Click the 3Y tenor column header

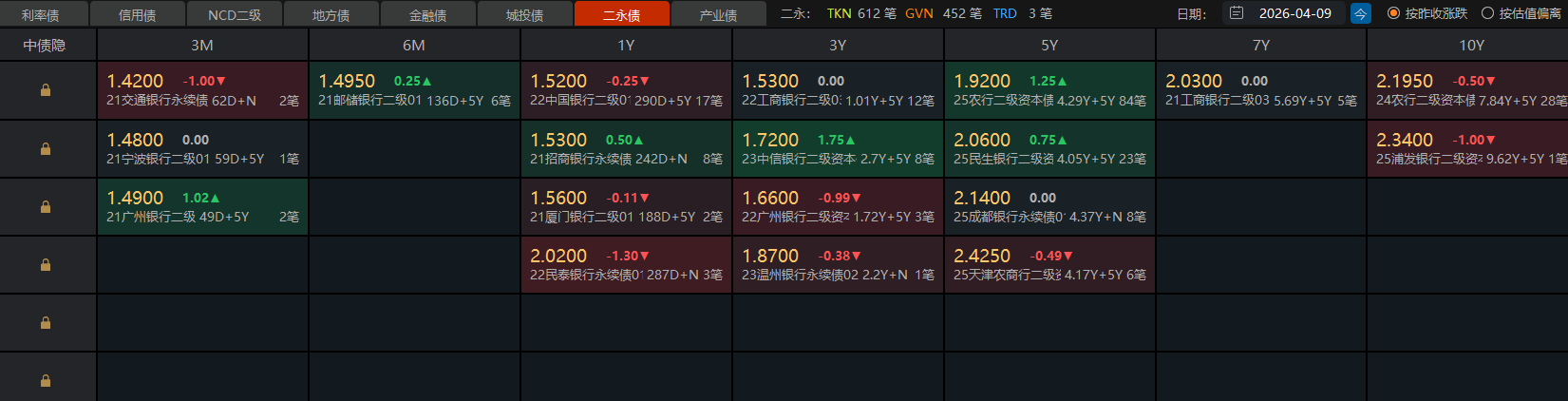point(838,45)
